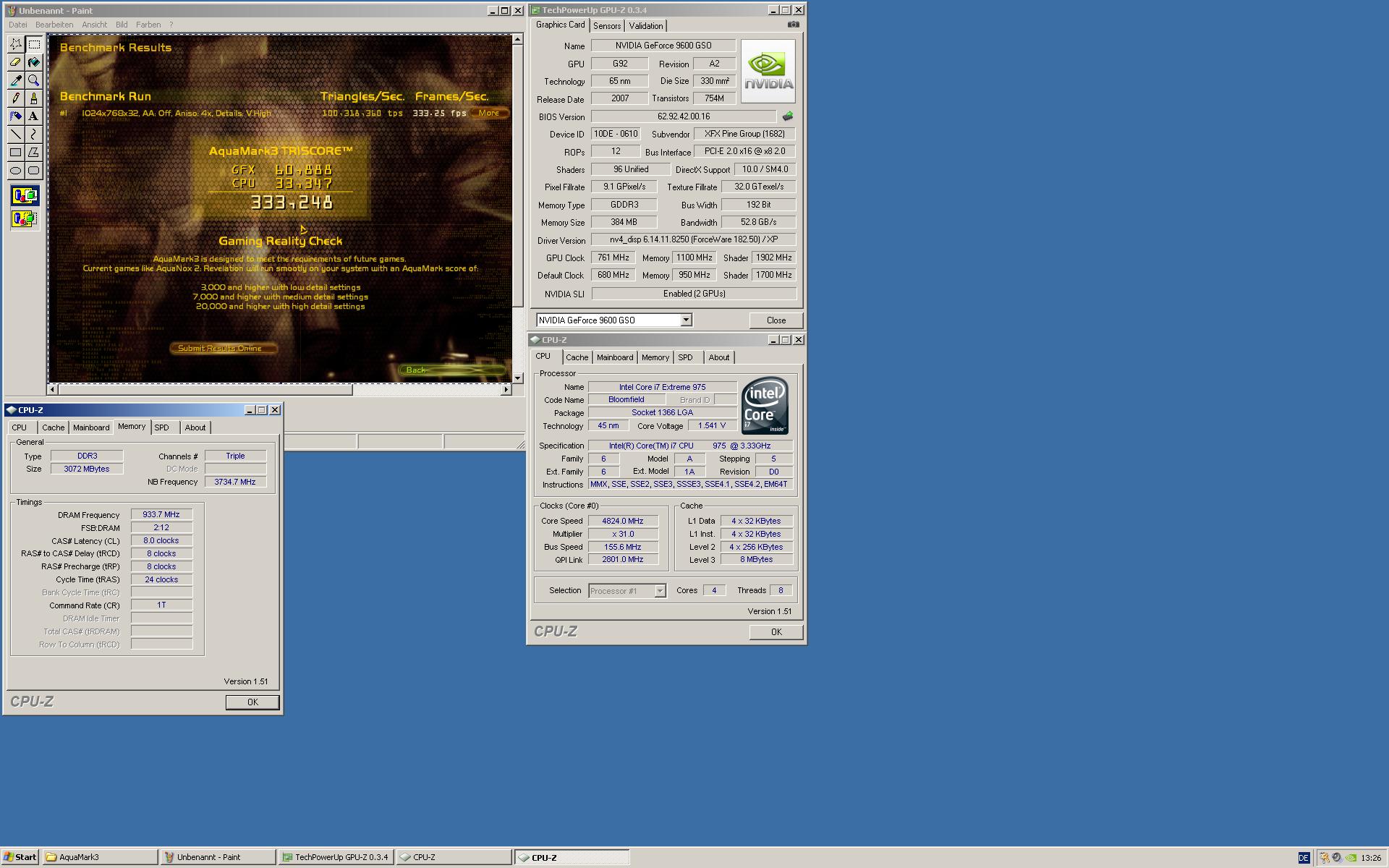Switch to TechPowerUp GPU-Z in taskbar
1389x868 pixels.
pyautogui.click(x=336, y=857)
